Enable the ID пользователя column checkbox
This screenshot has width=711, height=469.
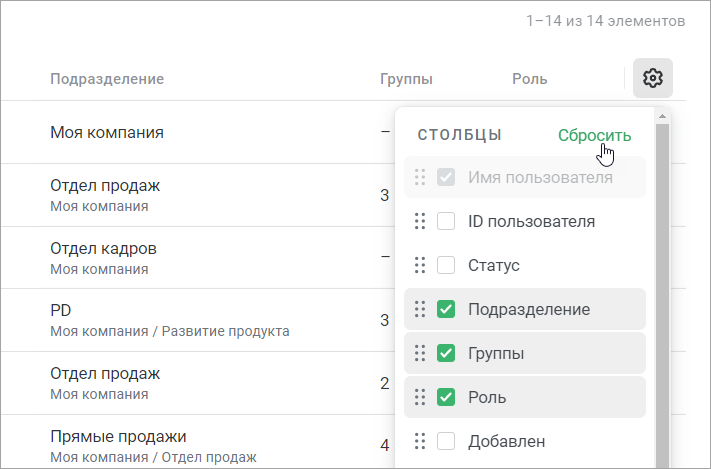click(446, 221)
